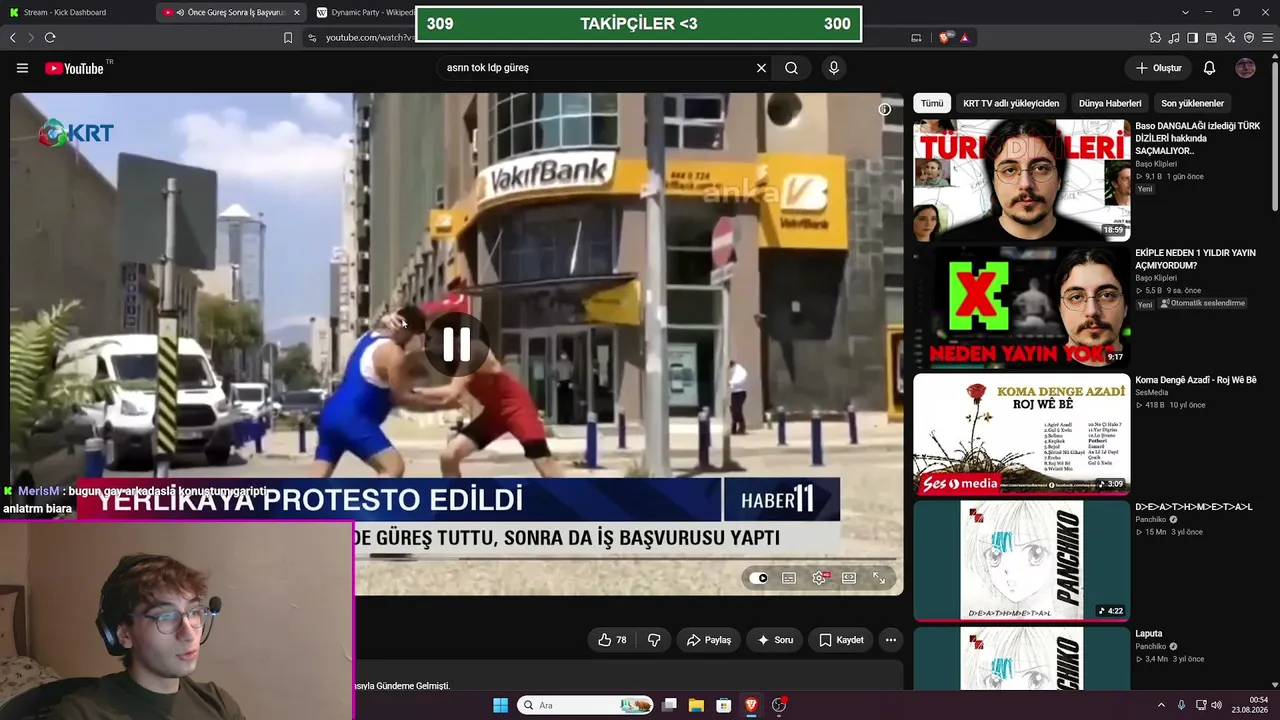This screenshot has width=1280, height=720.
Task: Open the Brave Wallet icon
Action: 1211,38
